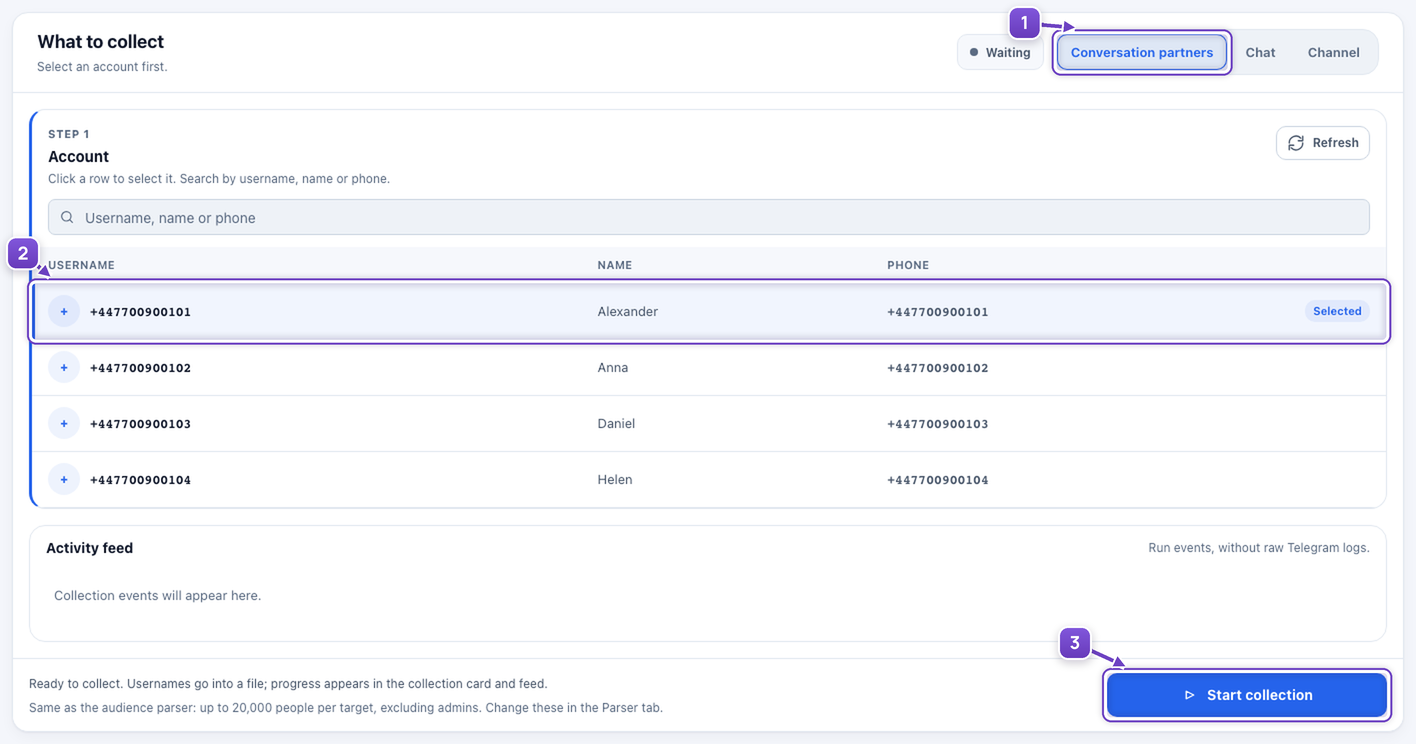Choose the name Daniel
Viewport: 1416px width, 744px height.
pos(616,424)
